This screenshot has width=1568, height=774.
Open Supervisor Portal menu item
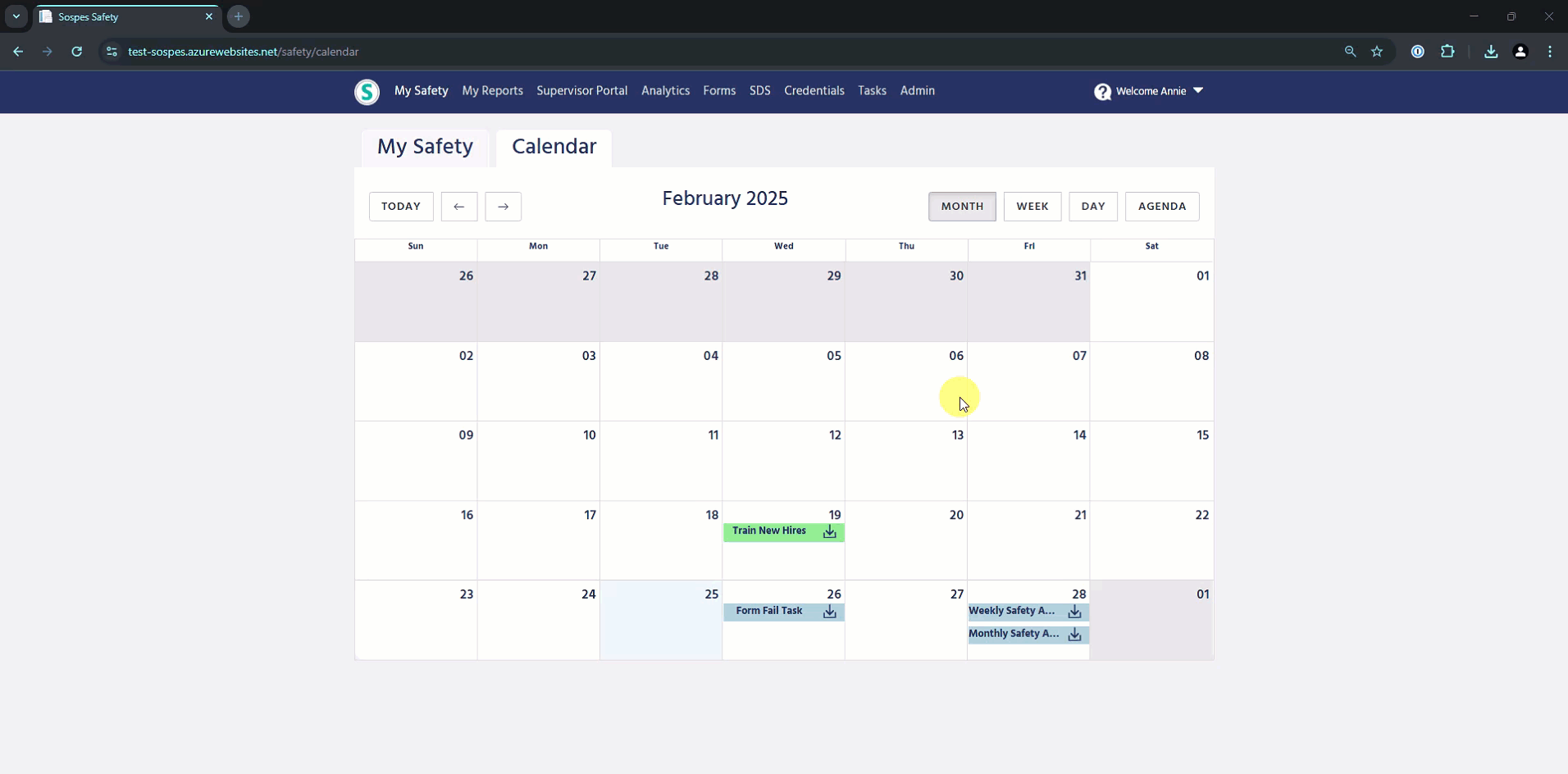[x=582, y=91]
